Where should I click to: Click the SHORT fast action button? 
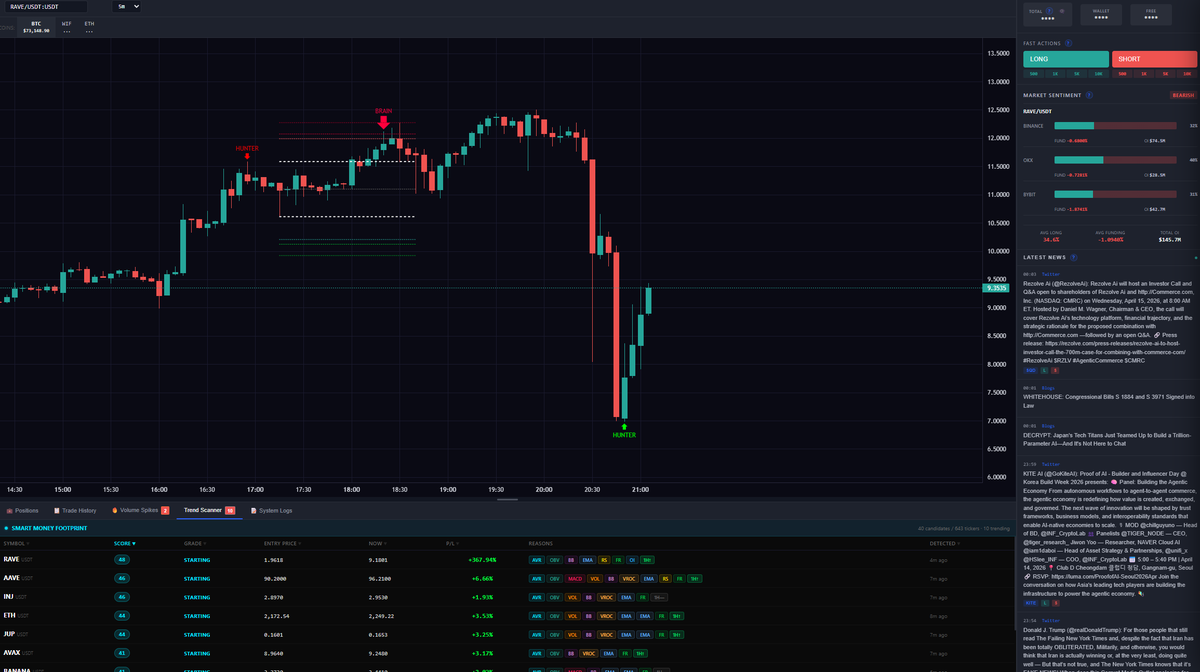point(1154,59)
